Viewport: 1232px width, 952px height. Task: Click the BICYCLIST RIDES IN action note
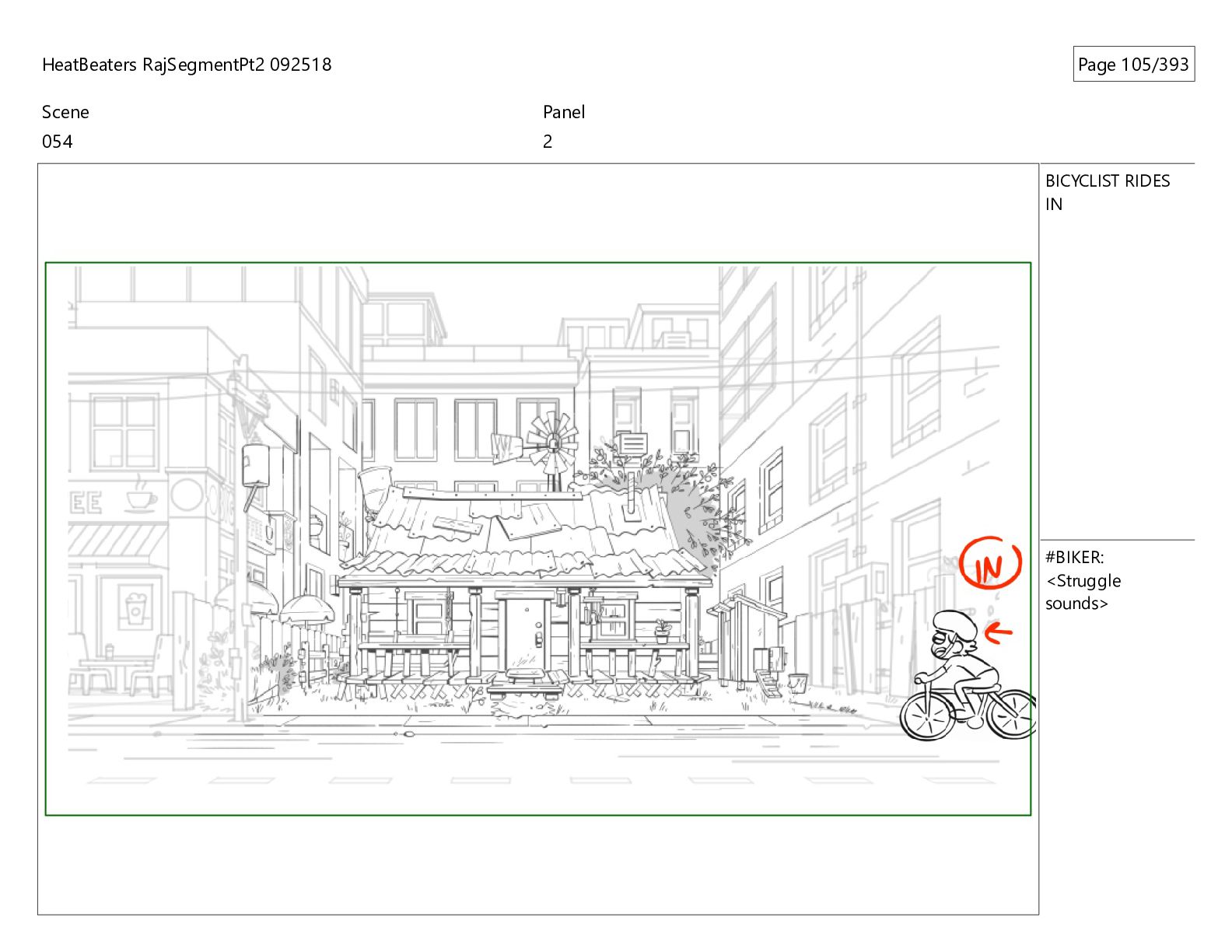pyautogui.click(x=1107, y=192)
